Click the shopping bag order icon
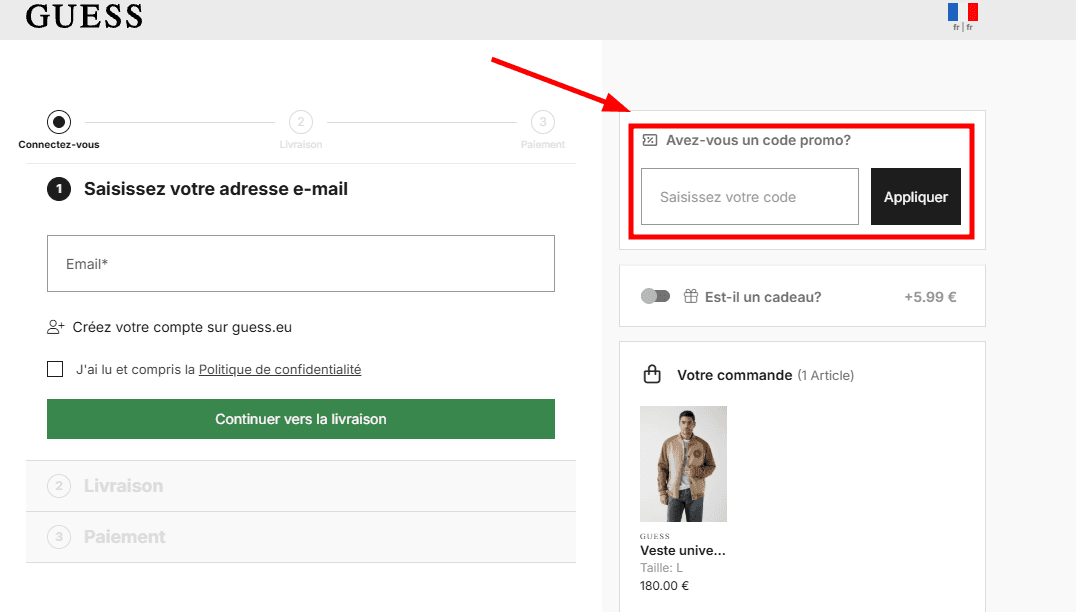The image size is (1076, 612). (x=652, y=375)
